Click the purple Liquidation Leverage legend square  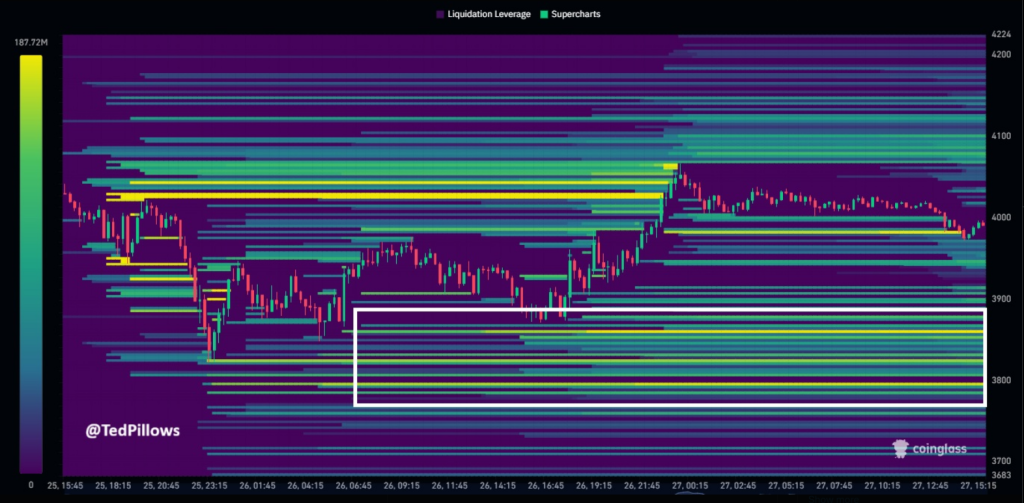[x=440, y=15]
